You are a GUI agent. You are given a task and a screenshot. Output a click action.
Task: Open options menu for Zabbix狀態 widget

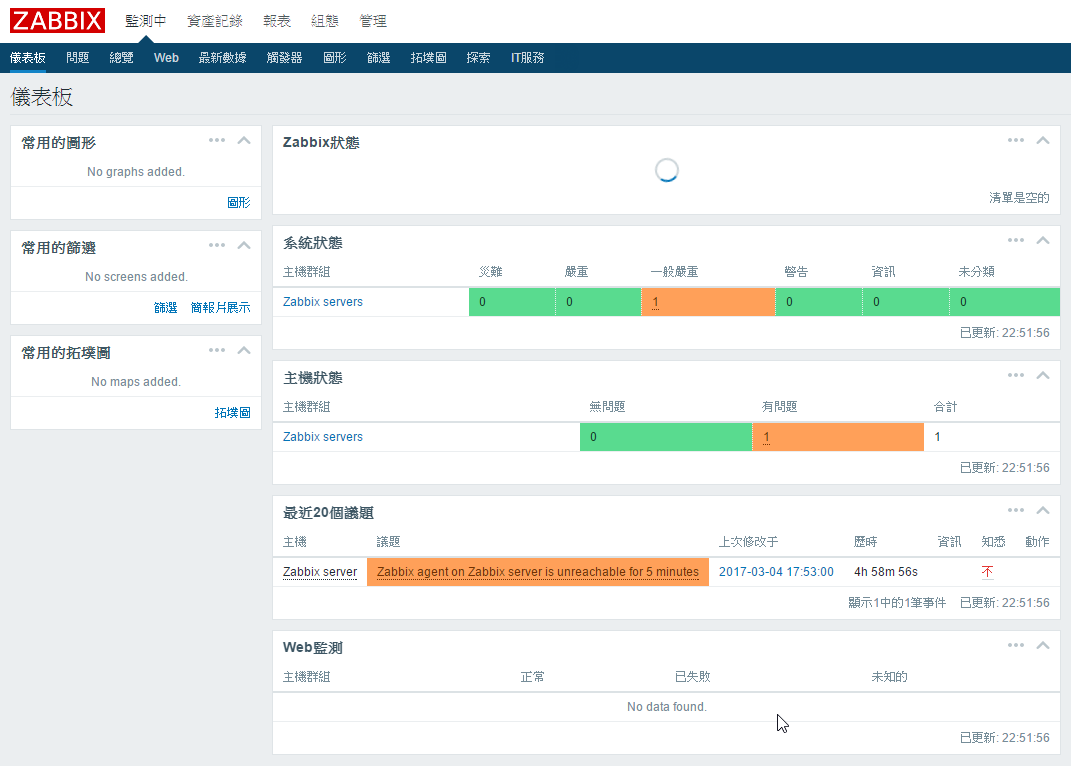1016,140
